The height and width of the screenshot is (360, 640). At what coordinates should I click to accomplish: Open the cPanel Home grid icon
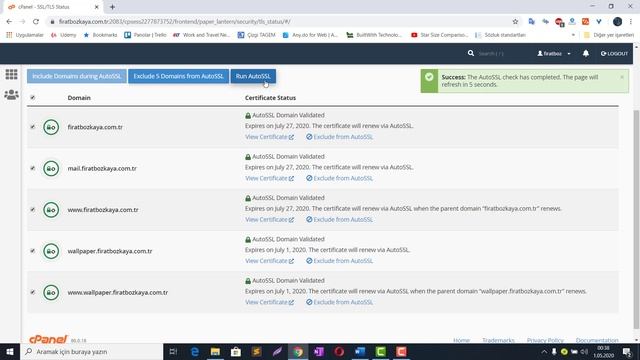tap(11, 74)
